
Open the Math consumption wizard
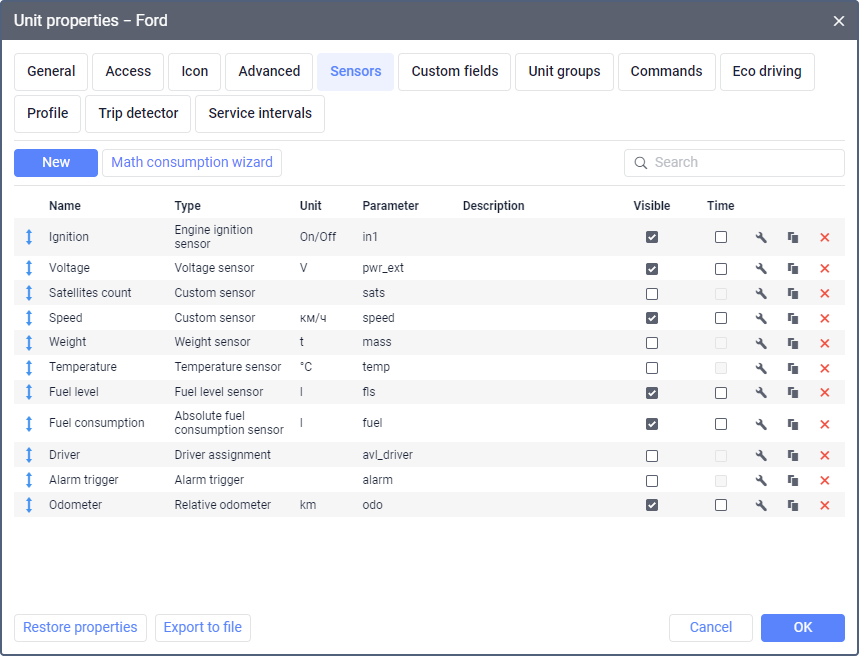(192, 163)
